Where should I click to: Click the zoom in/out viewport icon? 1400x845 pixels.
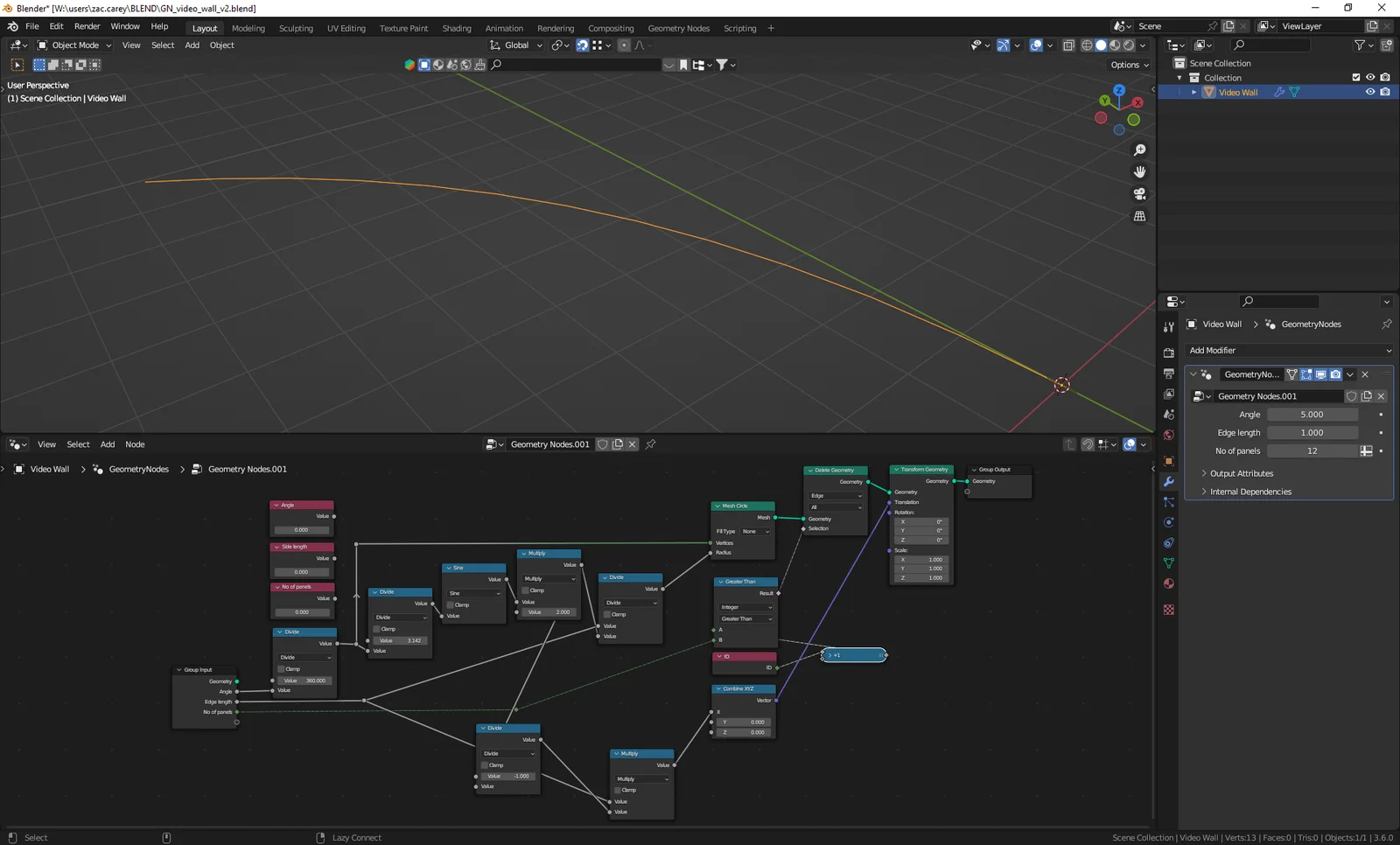pyautogui.click(x=1139, y=150)
